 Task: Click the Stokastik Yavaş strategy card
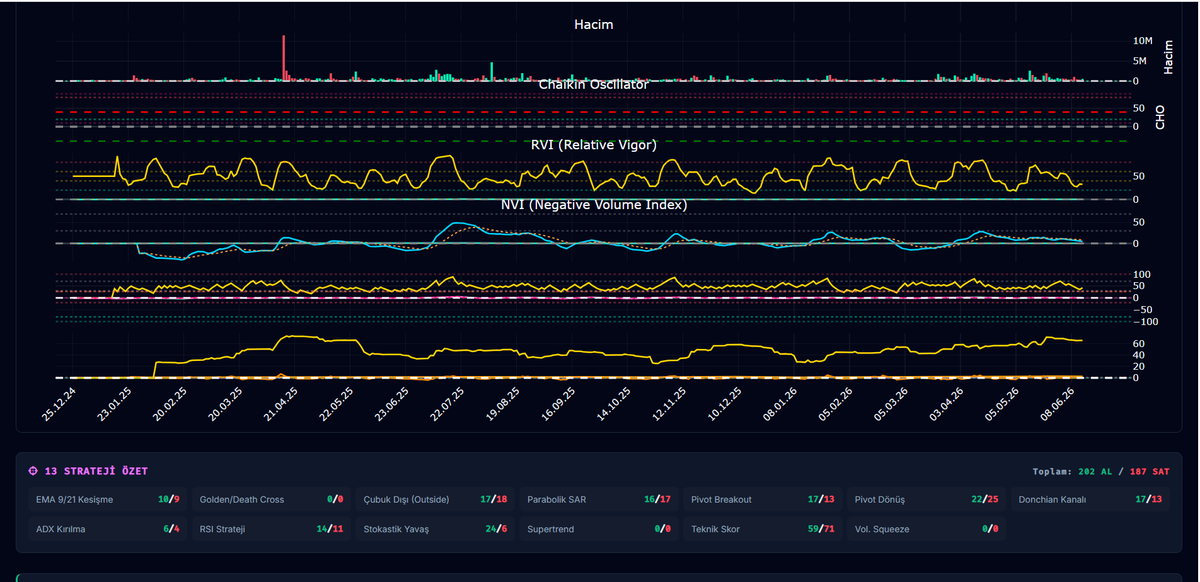434,529
